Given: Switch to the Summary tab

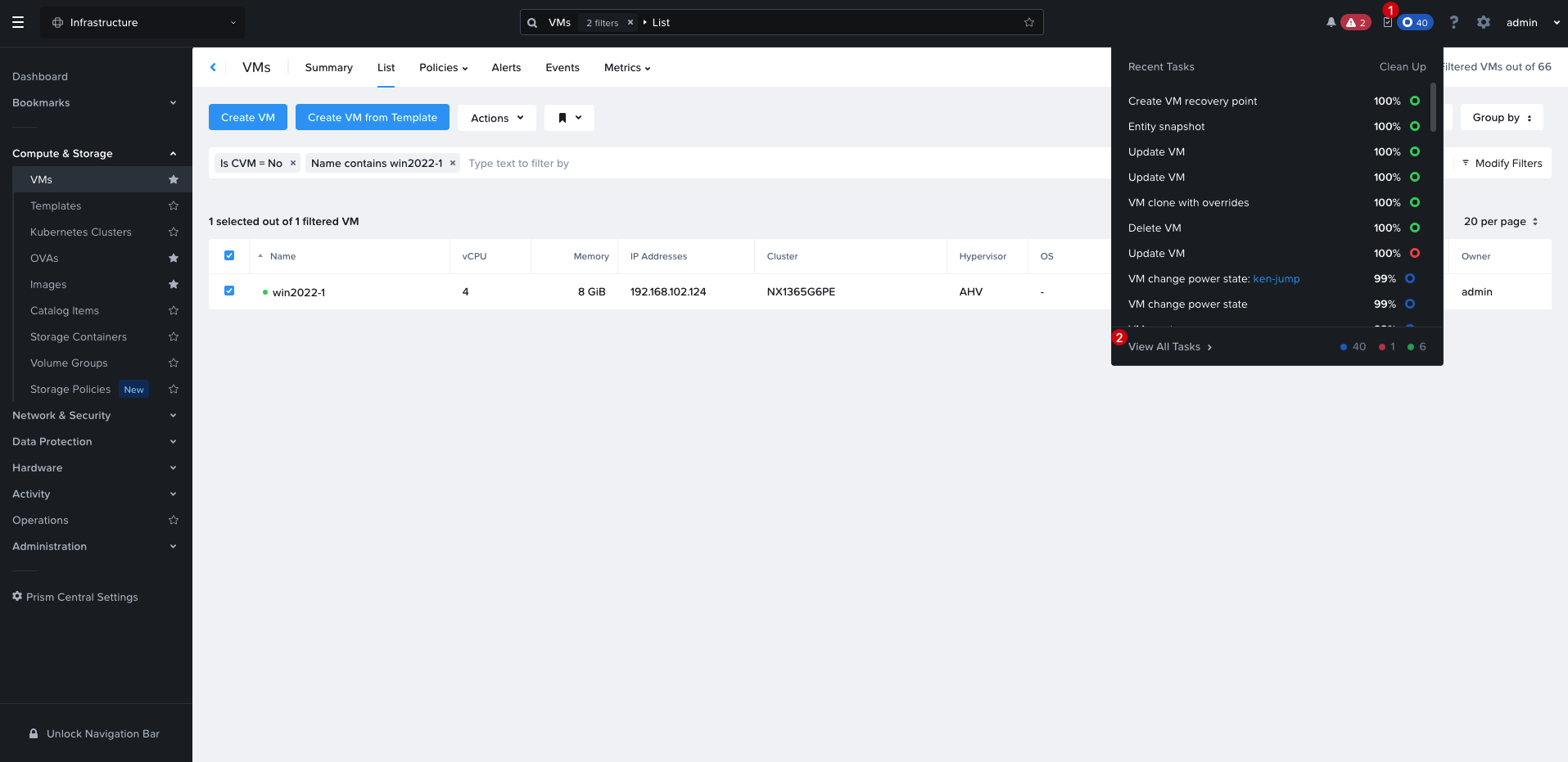Looking at the screenshot, I should point(328,67).
